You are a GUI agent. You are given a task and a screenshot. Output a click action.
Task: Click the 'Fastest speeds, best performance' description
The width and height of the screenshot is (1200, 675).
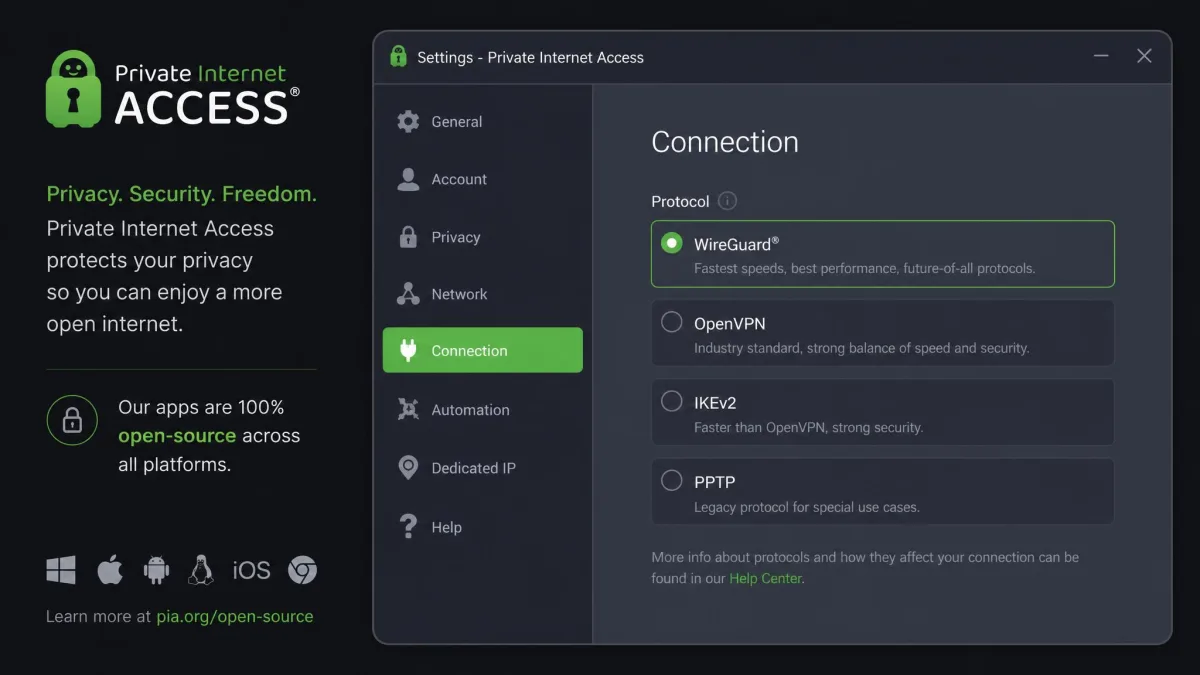864,268
